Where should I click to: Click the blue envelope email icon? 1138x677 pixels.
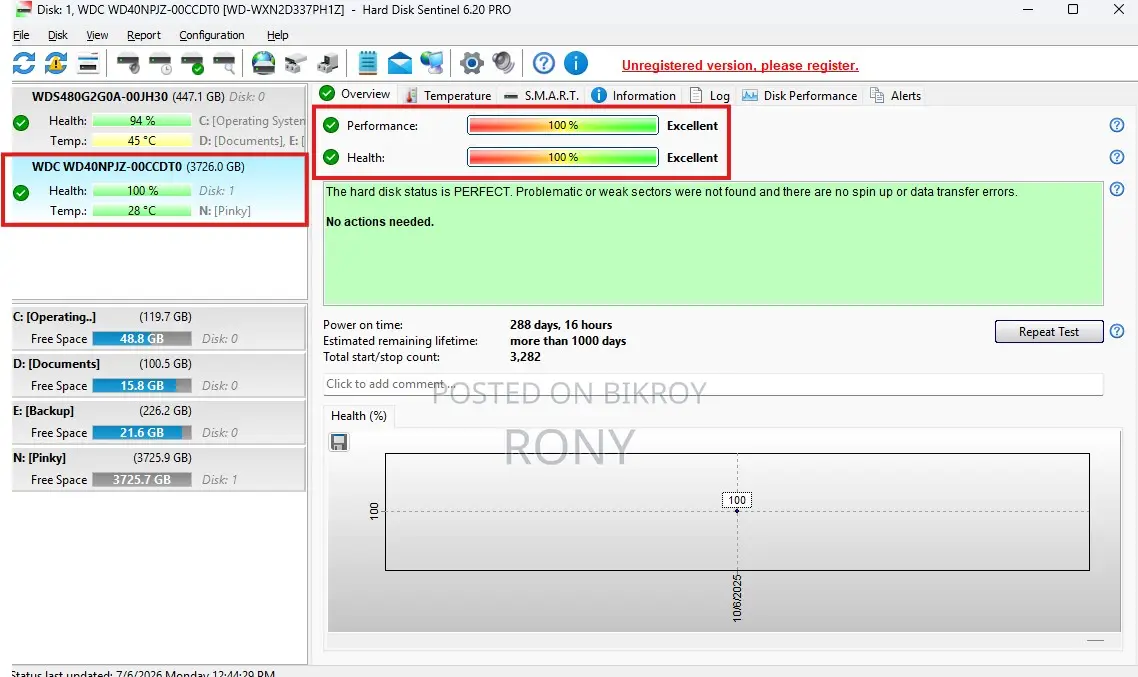pyautogui.click(x=400, y=64)
